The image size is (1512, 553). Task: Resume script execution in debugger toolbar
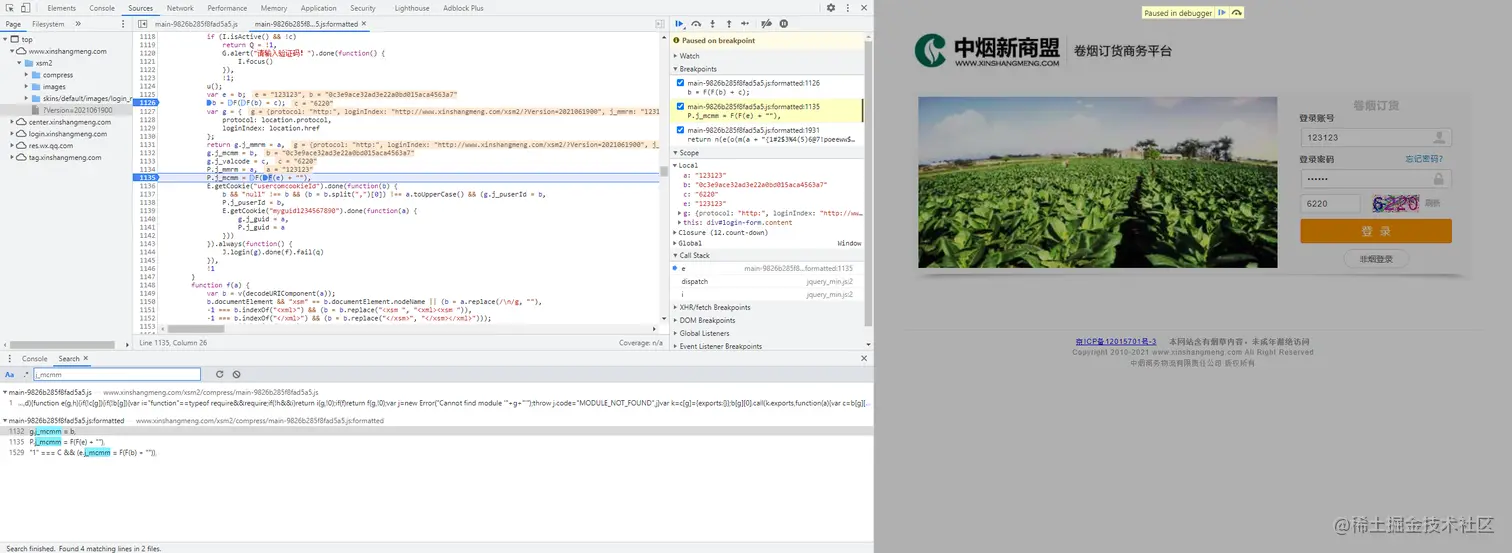[680, 23]
